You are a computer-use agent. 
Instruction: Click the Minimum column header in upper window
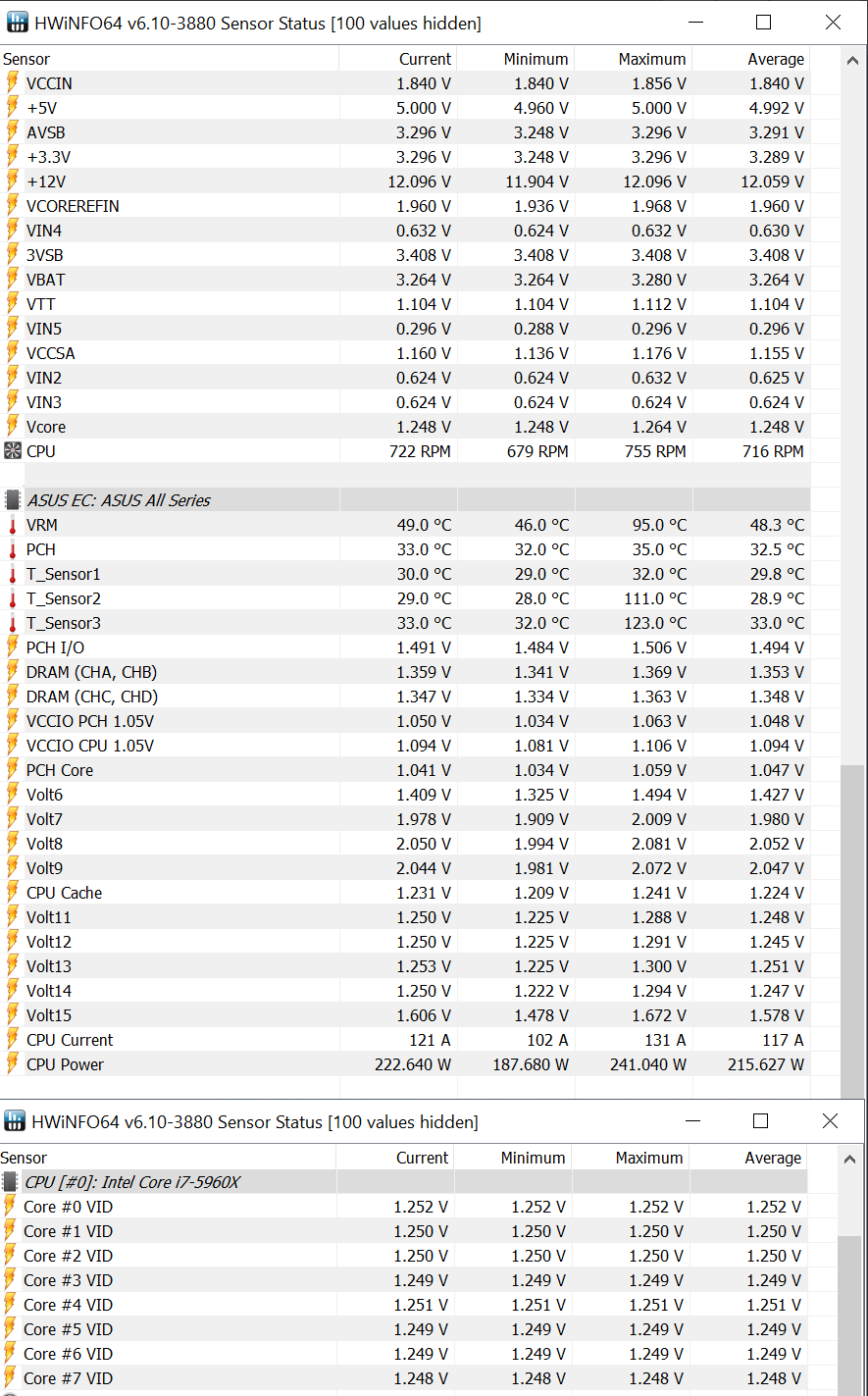click(516, 59)
